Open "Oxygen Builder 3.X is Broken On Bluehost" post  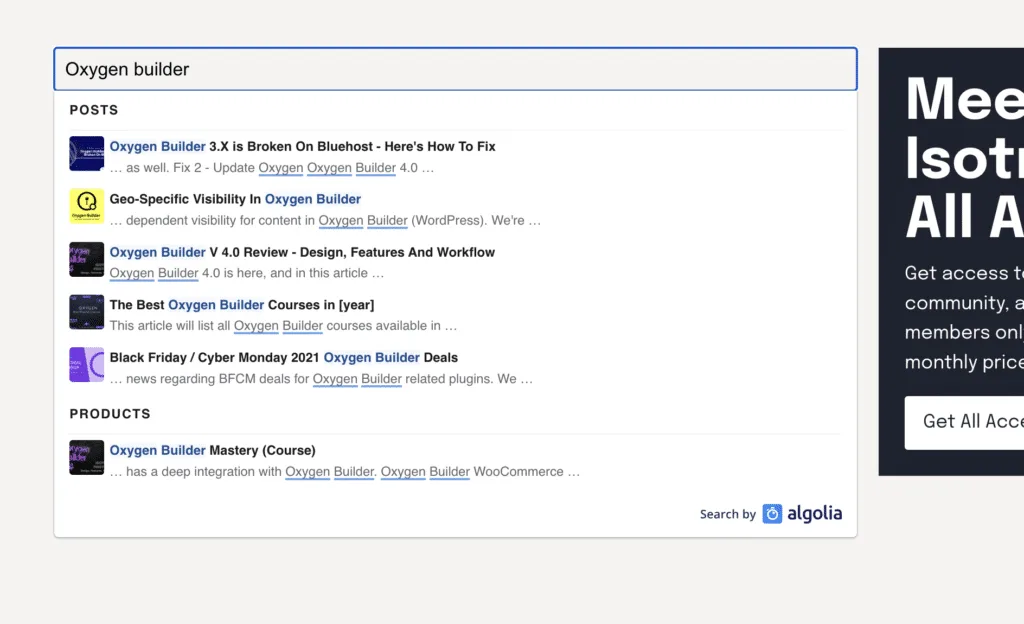point(302,147)
